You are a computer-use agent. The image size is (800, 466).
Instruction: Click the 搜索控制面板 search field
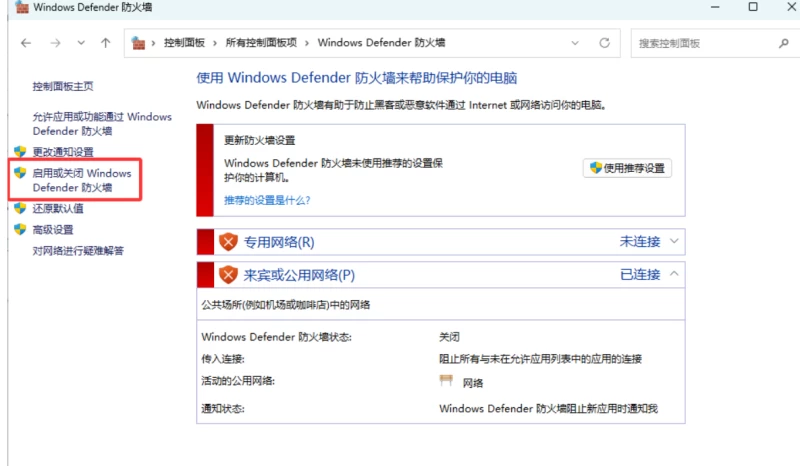(x=700, y=43)
